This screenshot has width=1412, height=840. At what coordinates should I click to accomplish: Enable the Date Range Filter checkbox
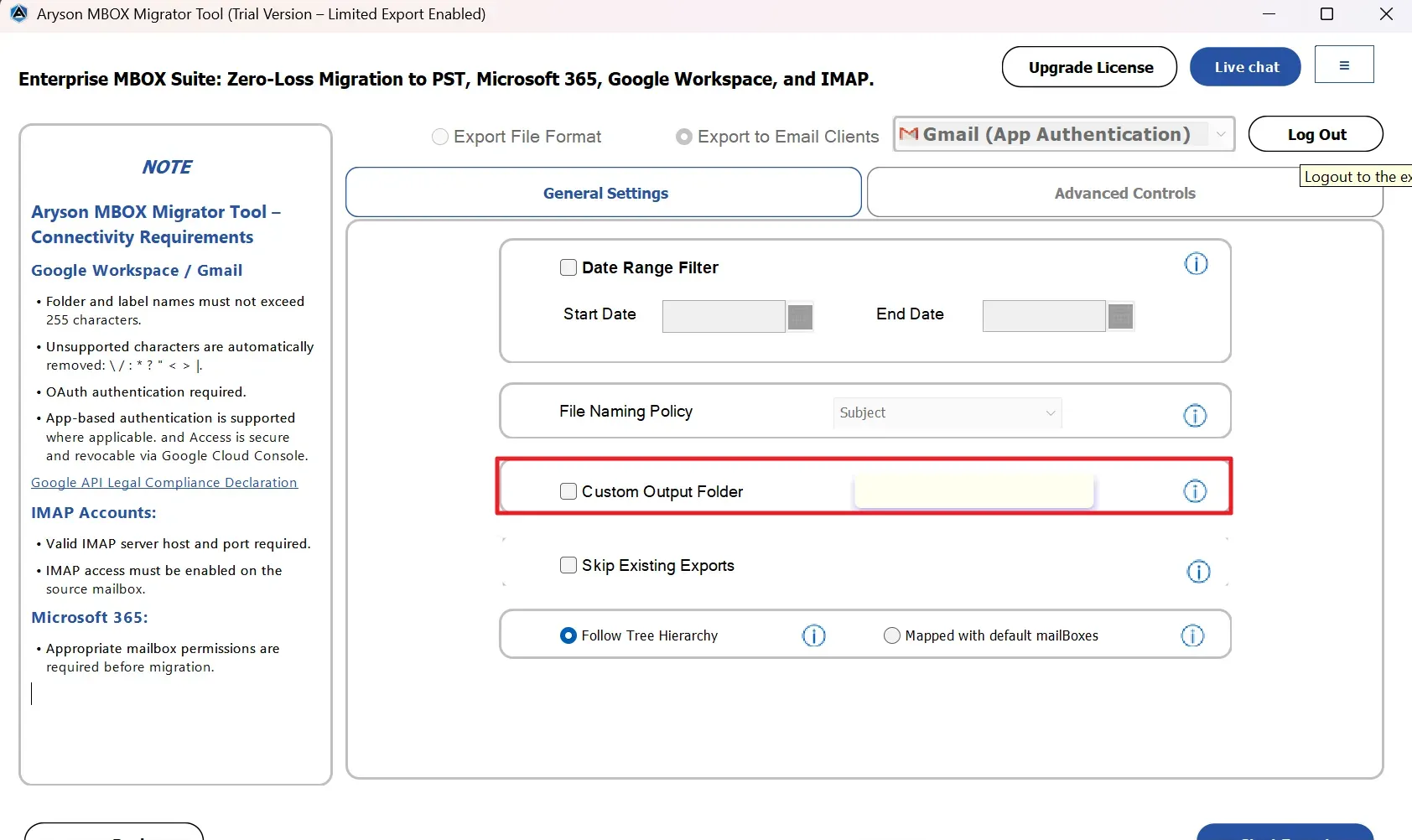tap(568, 267)
